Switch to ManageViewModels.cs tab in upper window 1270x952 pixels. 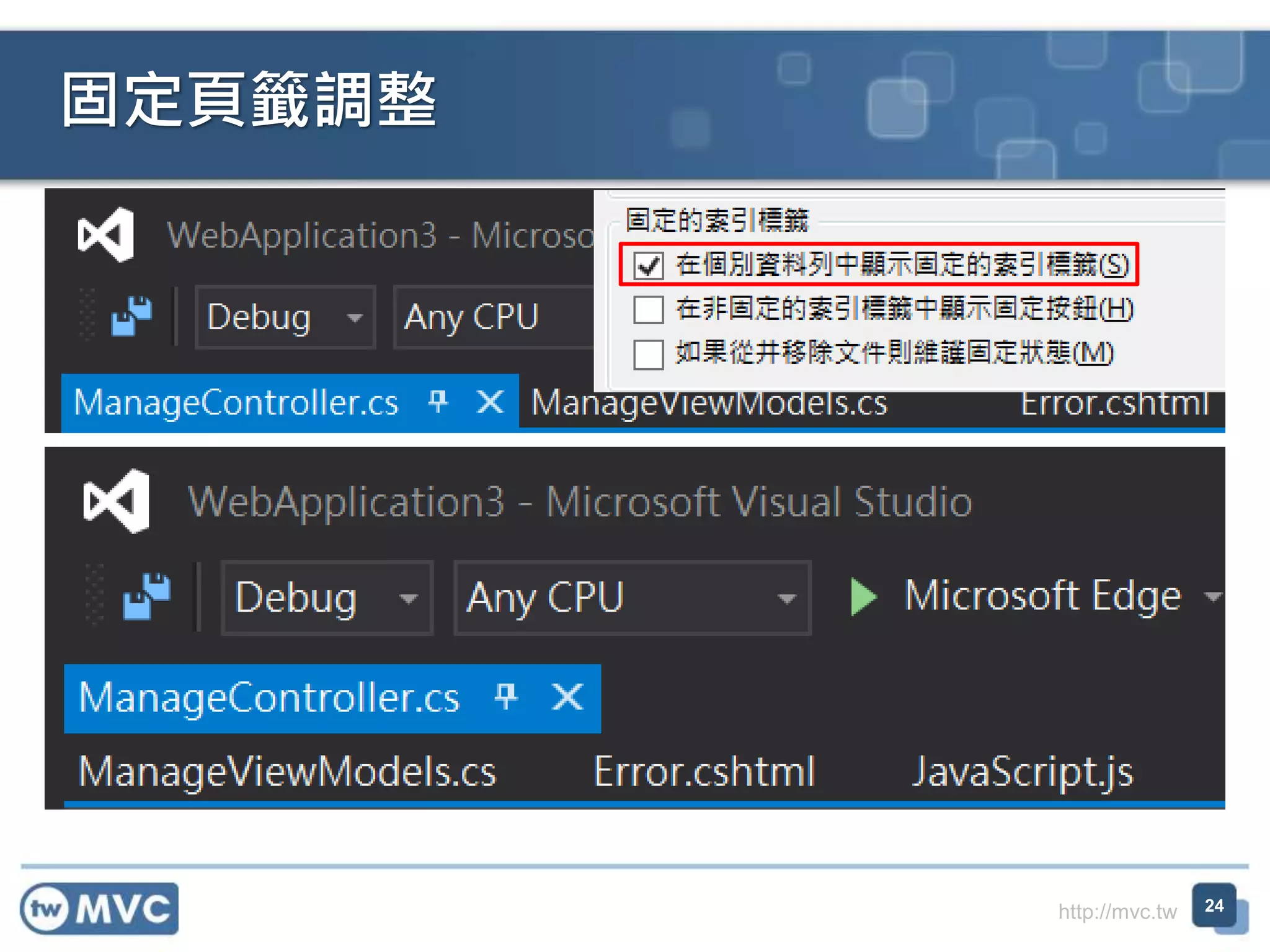[709, 405]
